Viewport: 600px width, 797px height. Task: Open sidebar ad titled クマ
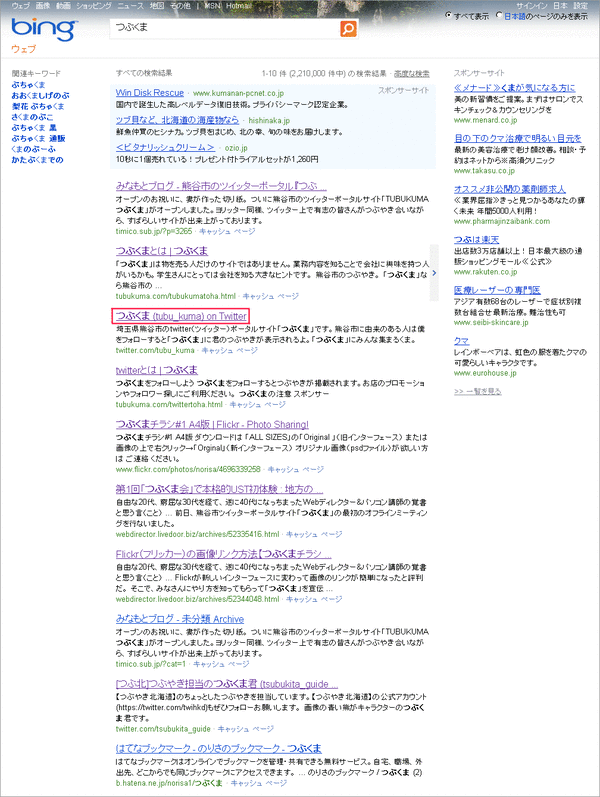click(x=461, y=340)
